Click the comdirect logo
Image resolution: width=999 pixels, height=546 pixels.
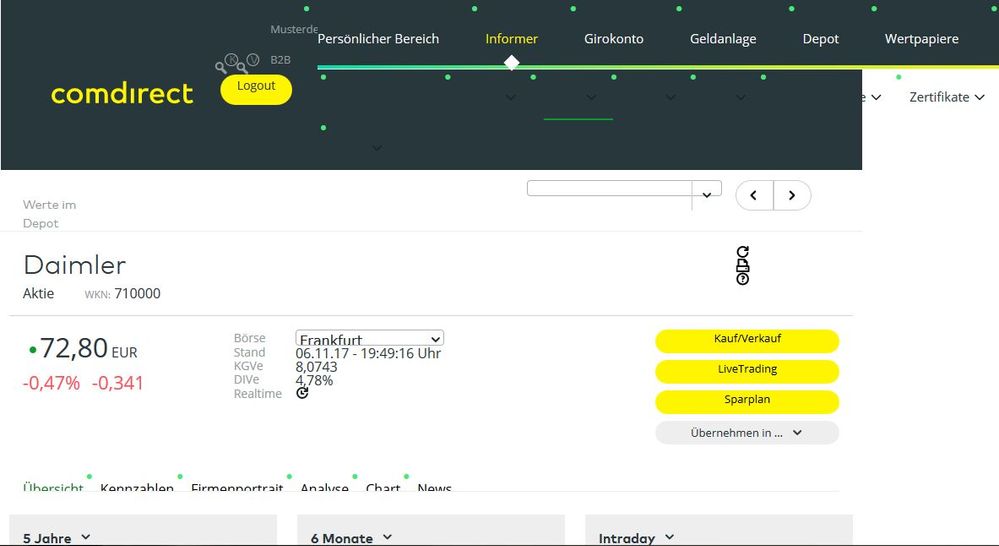pos(122,94)
